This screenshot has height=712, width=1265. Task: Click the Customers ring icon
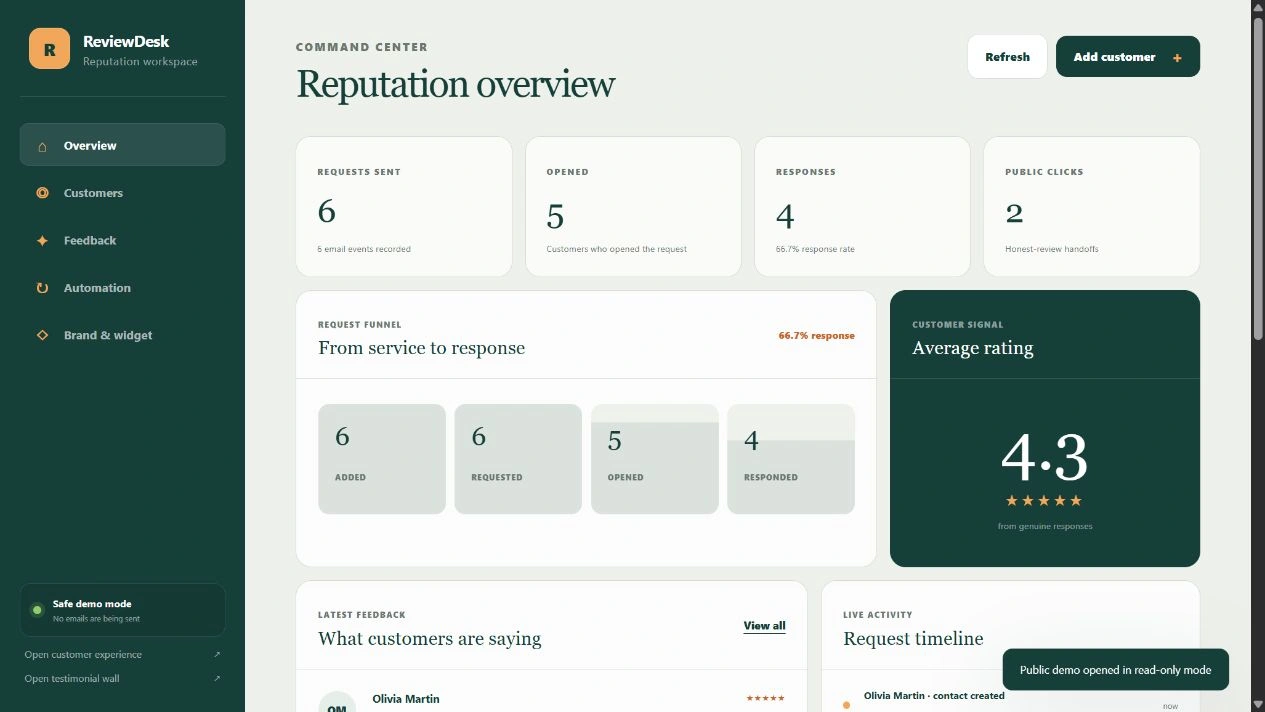click(x=42, y=193)
